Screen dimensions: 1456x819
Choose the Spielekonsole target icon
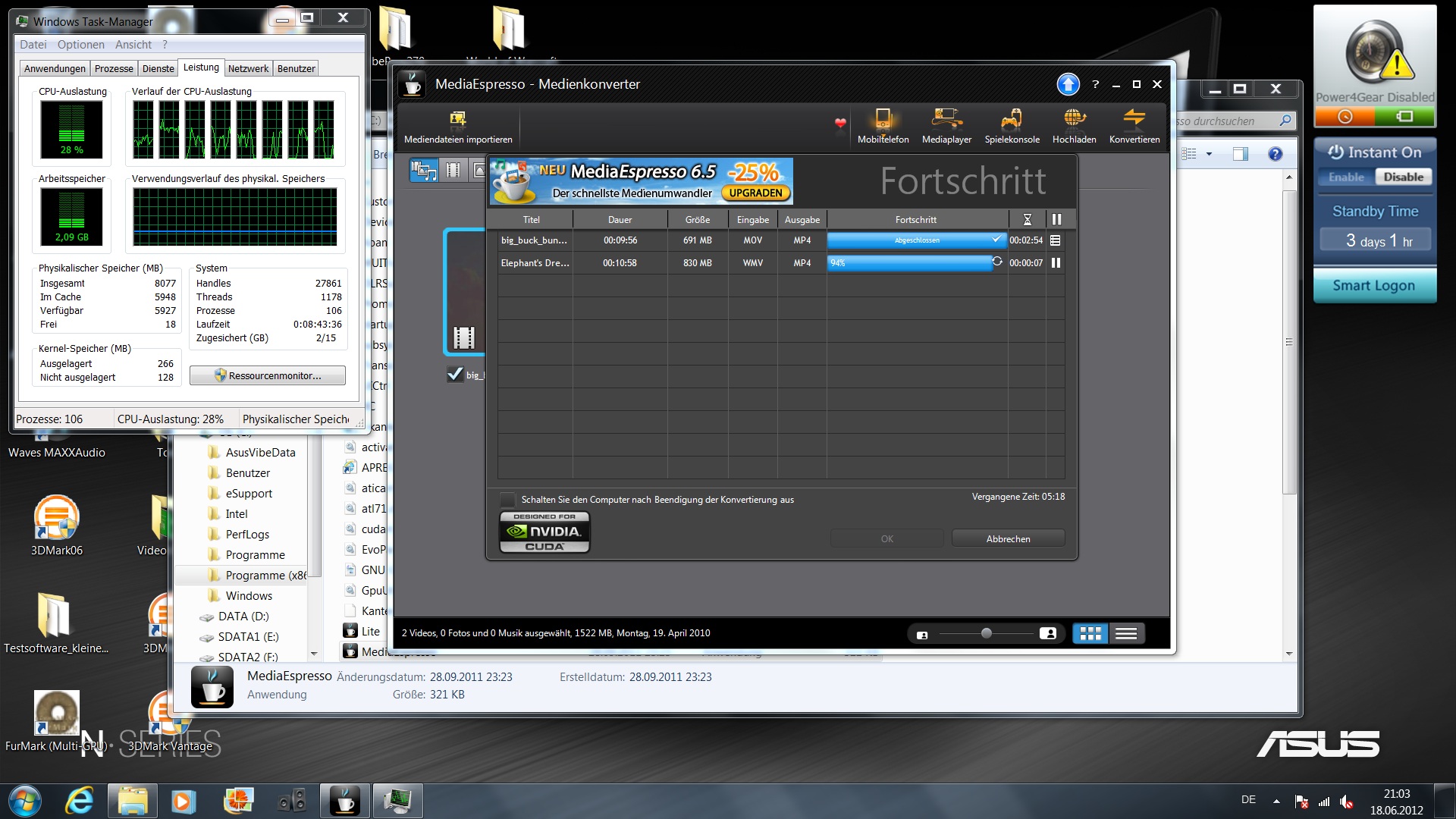coord(1012,119)
